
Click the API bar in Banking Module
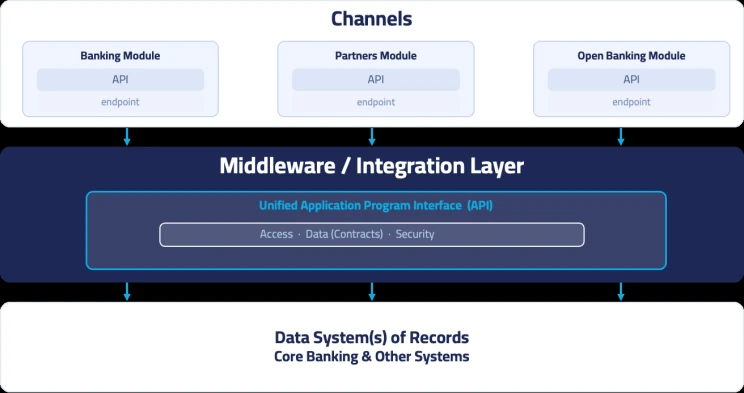121,80
